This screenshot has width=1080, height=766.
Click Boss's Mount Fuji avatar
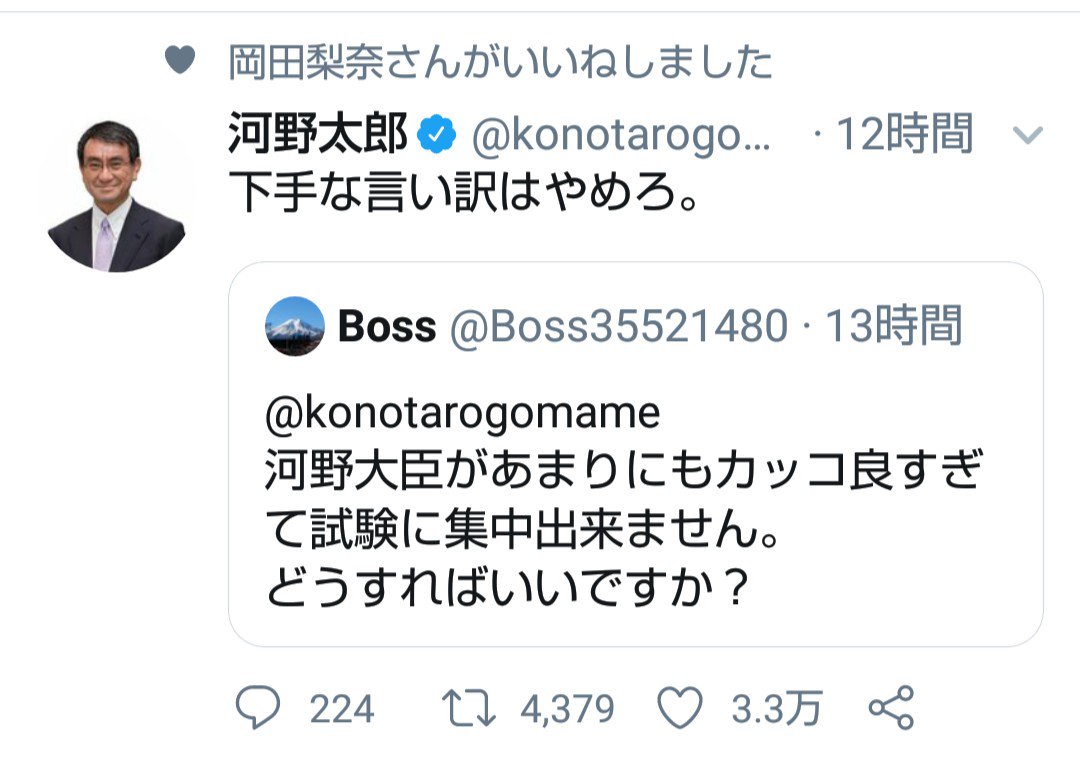294,327
